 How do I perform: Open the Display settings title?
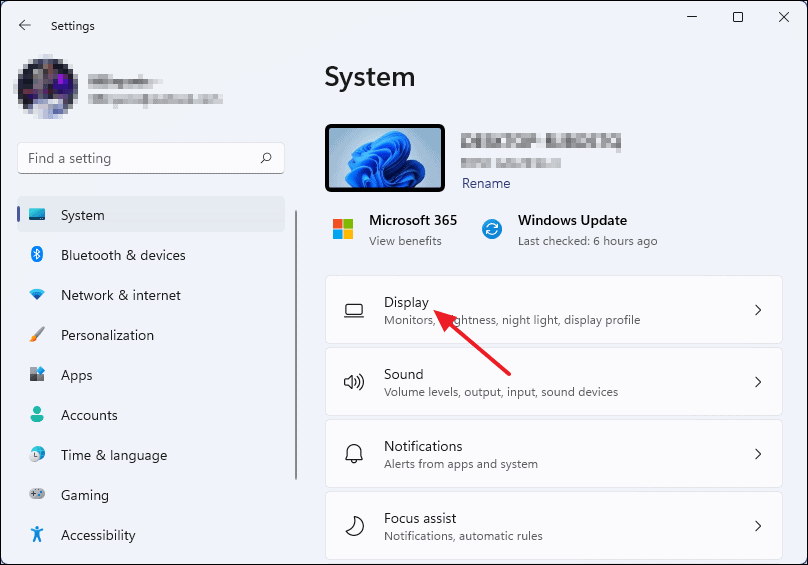tap(406, 302)
